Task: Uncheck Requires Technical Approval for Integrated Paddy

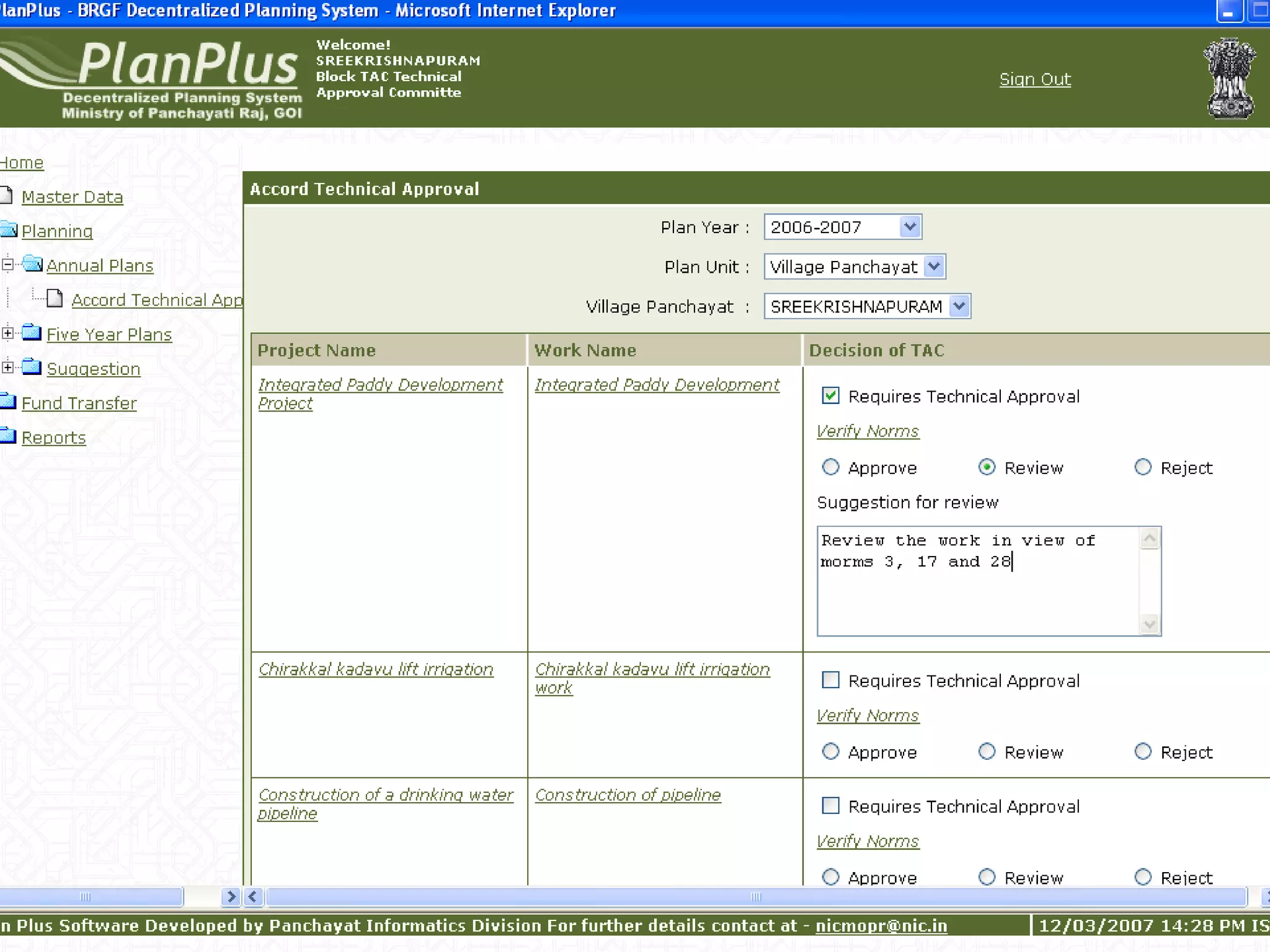Action: coord(830,396)
